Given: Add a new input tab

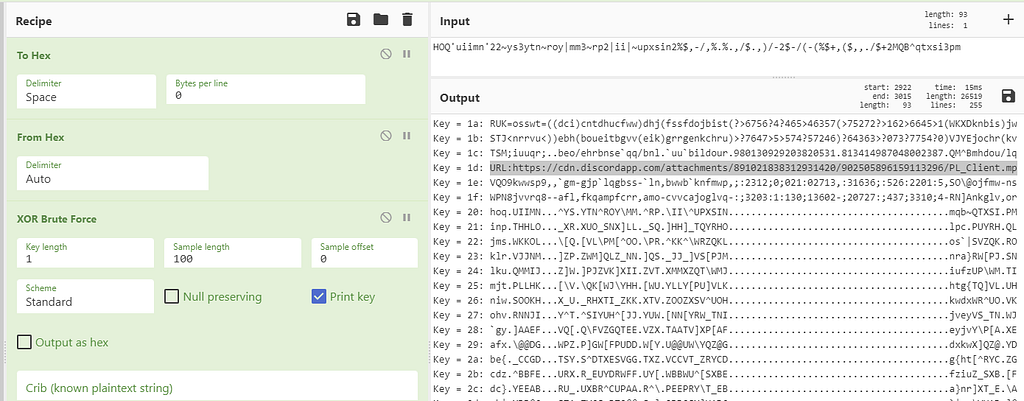Looking at the screenshot, I should pyautogui.click(x=1009, y=19).
